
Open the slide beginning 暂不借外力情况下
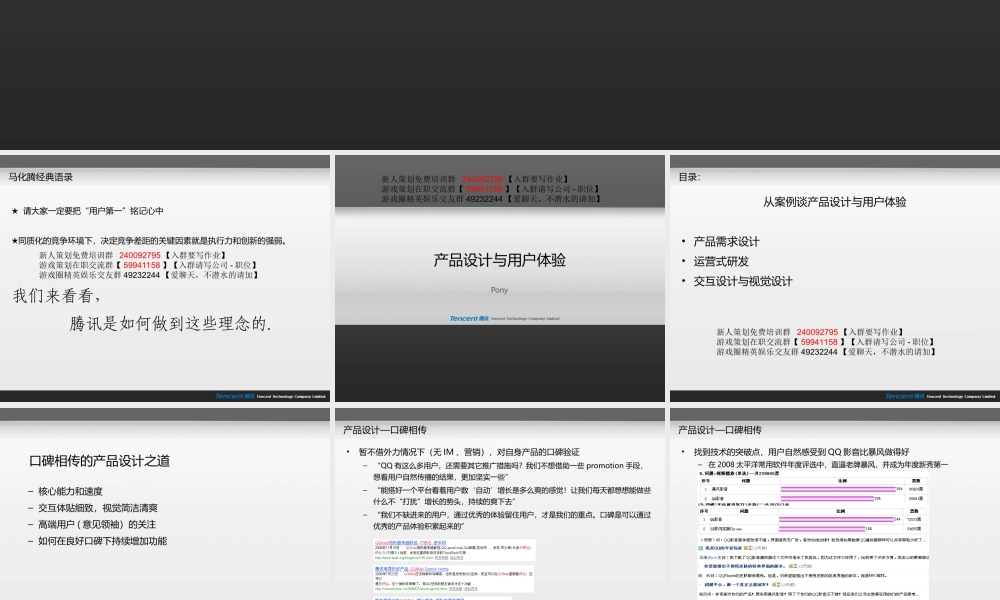coord(499,504)
